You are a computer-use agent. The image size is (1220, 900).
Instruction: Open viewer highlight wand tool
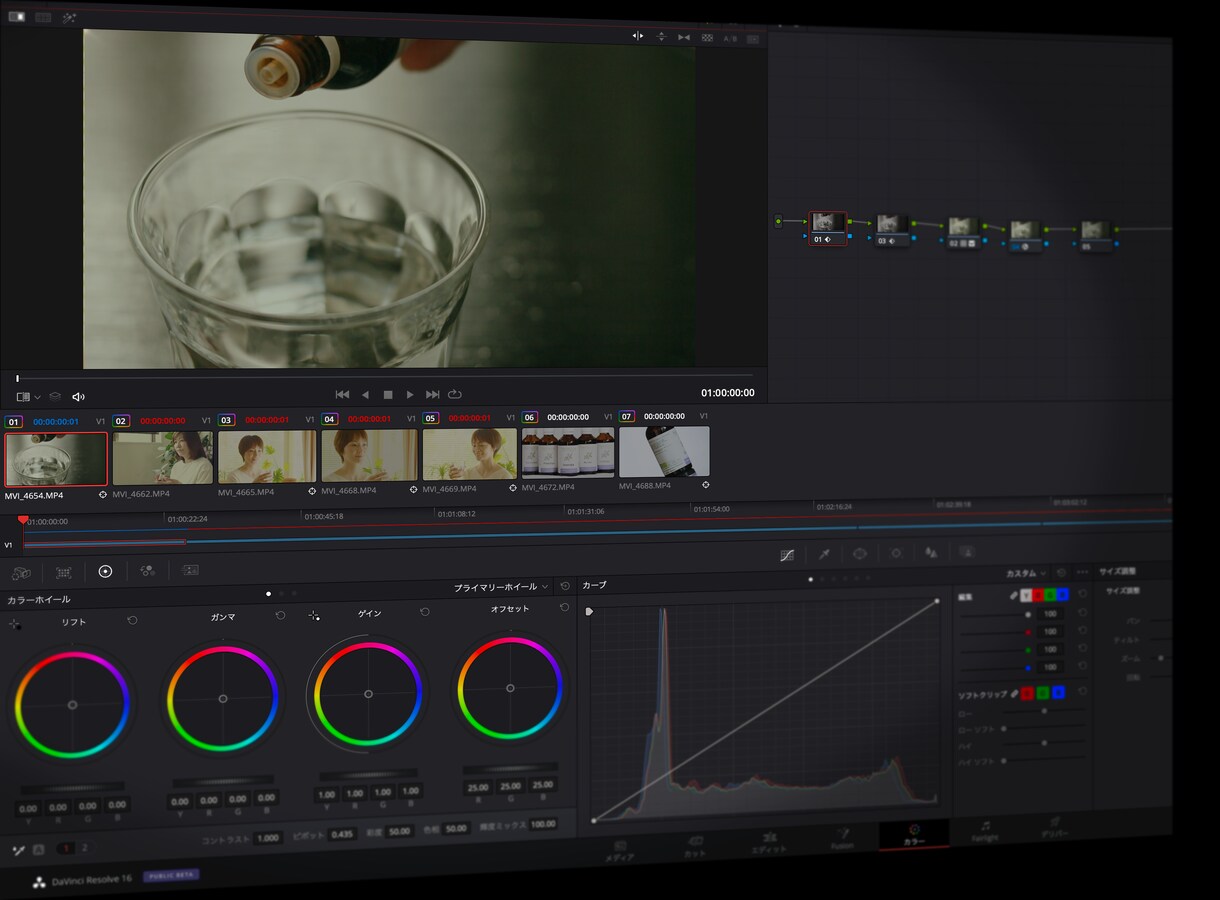click(x=69, y=18)
